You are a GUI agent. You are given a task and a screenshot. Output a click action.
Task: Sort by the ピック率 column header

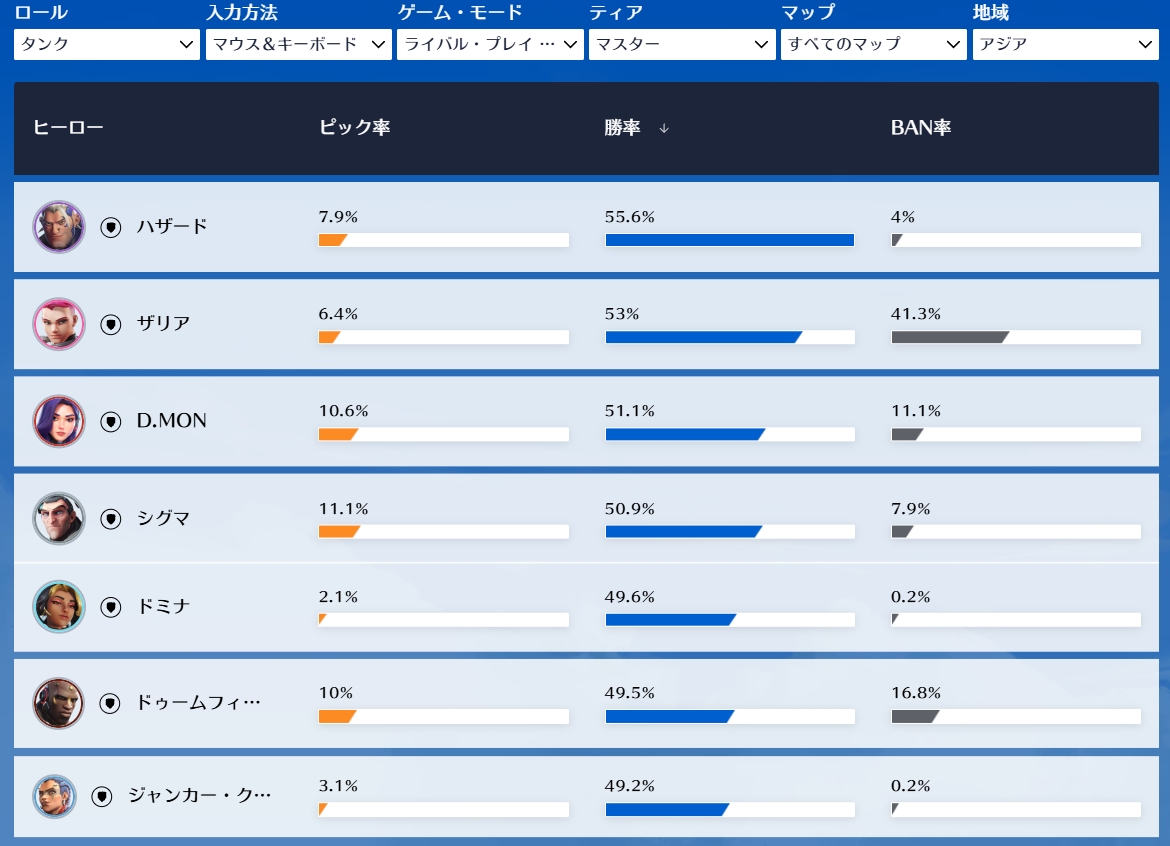point(354,128)
